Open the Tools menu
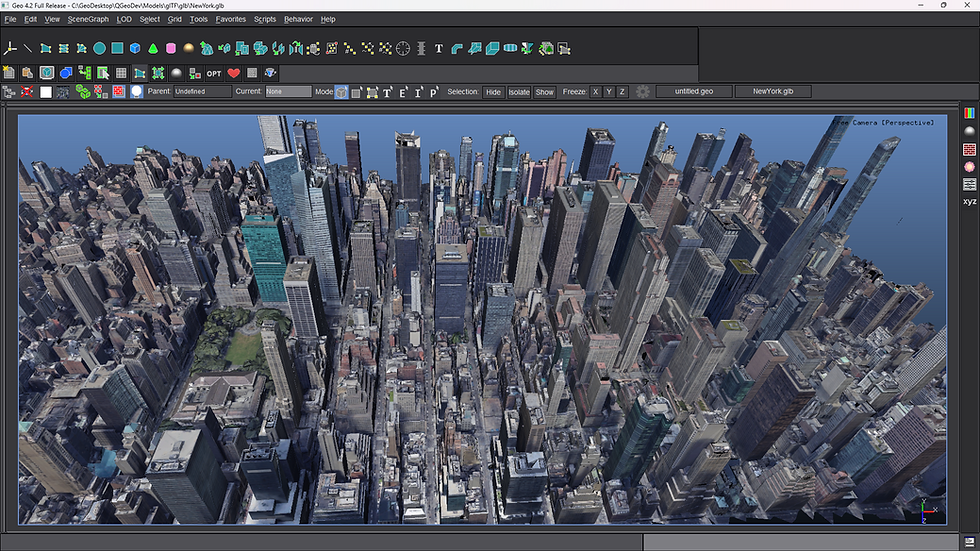Viewport: 980px width, 551px height. [199, 19]
